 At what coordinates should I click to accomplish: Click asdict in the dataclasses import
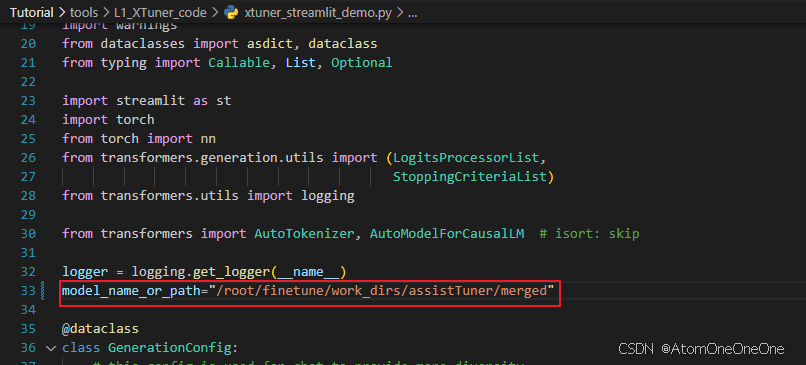coord(270,44)
